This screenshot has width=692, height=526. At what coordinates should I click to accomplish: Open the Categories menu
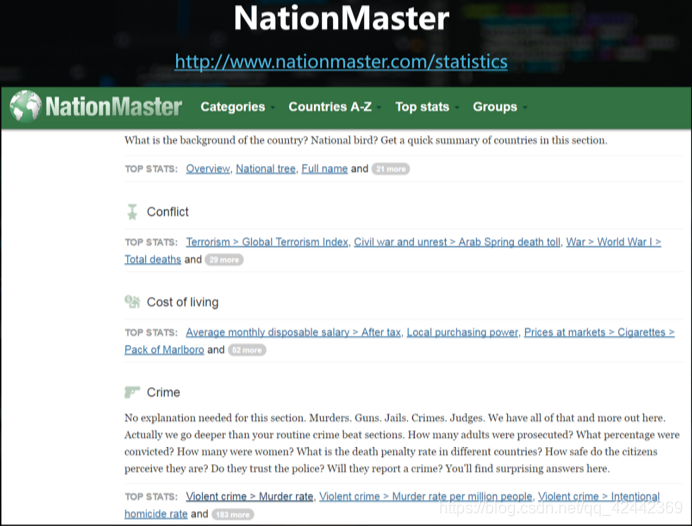(x=233, y=107)
